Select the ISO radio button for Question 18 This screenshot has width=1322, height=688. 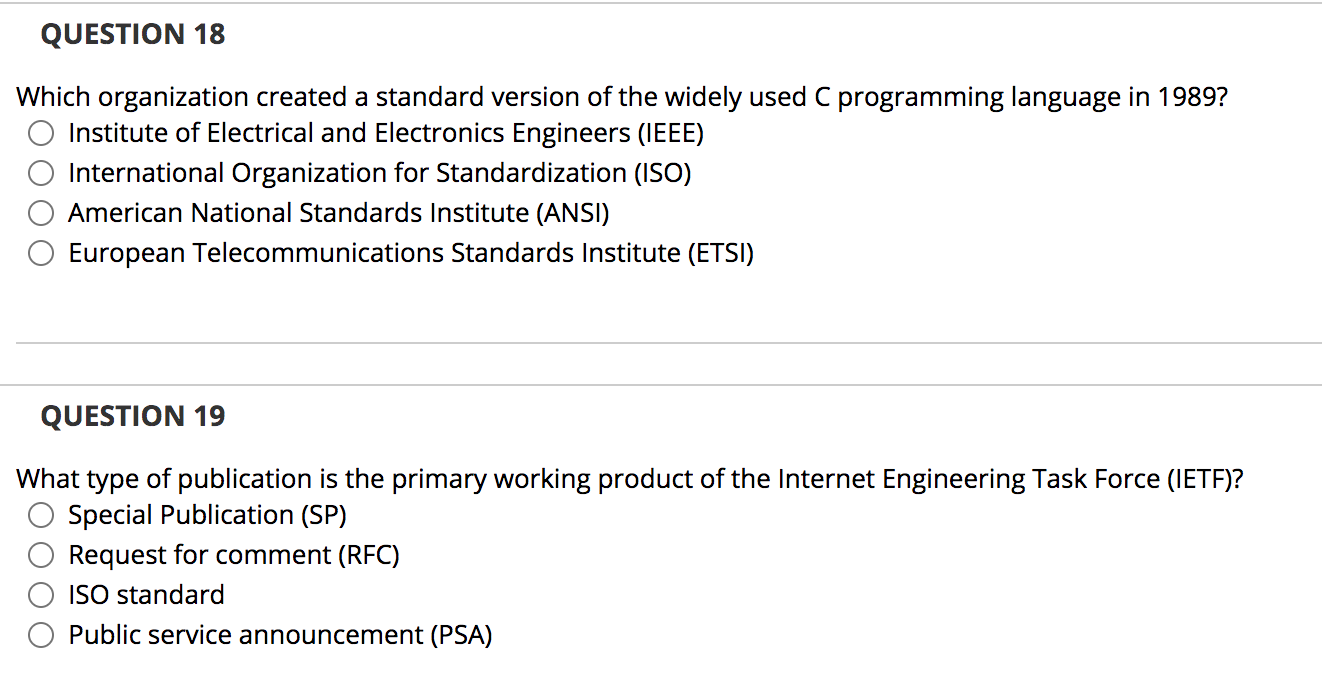[40, 172]
